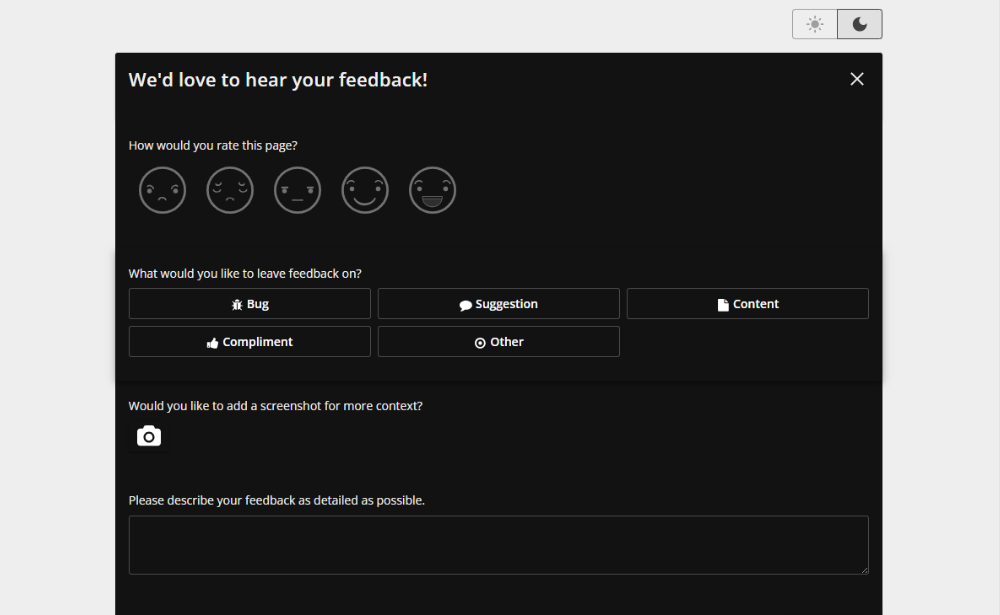Choose the sad face rating

[x=230, y=190]
